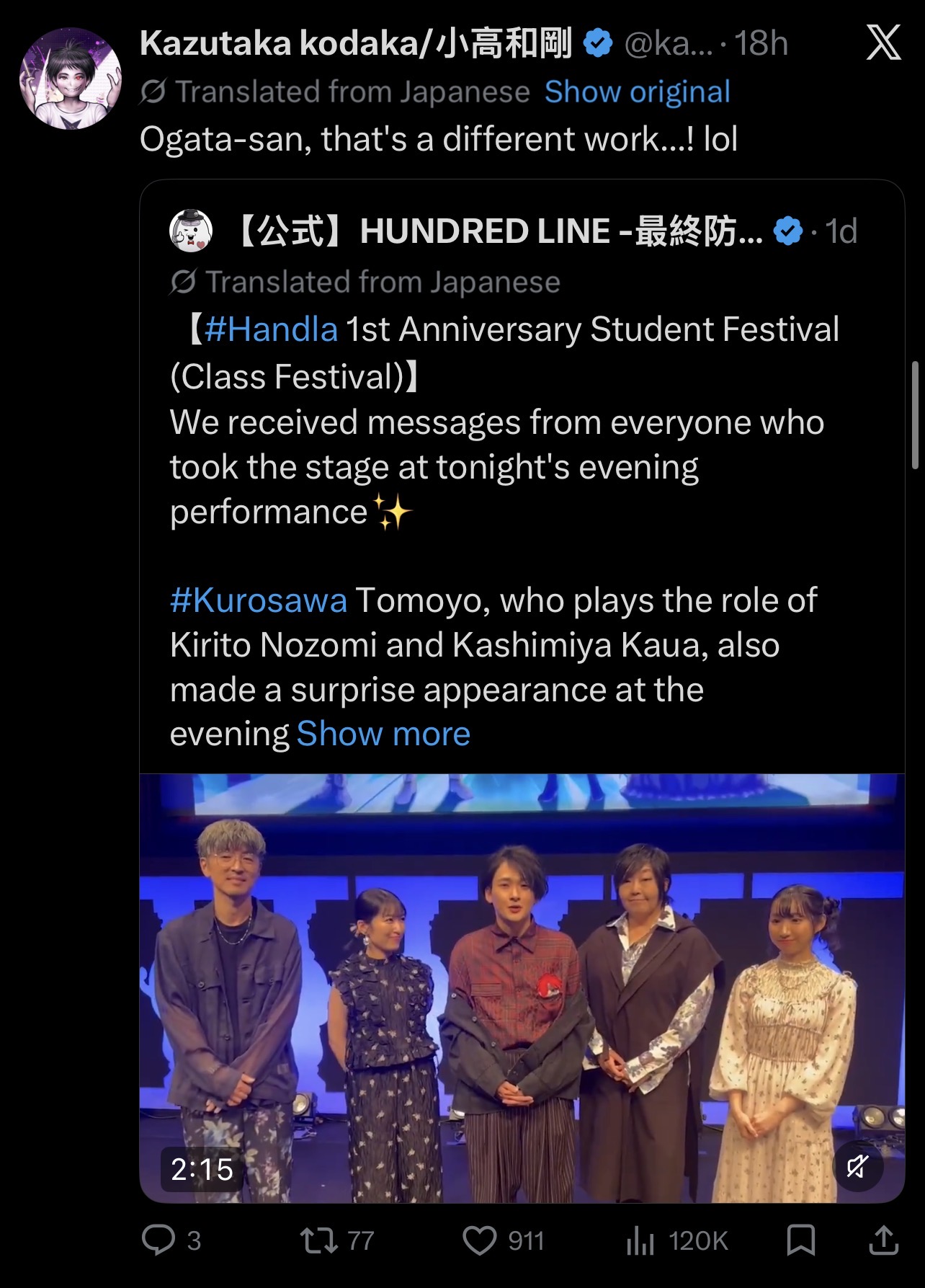Open the #Kurosawa hashtag
This screenshot has width=925, height=1288.
[259, 600]
